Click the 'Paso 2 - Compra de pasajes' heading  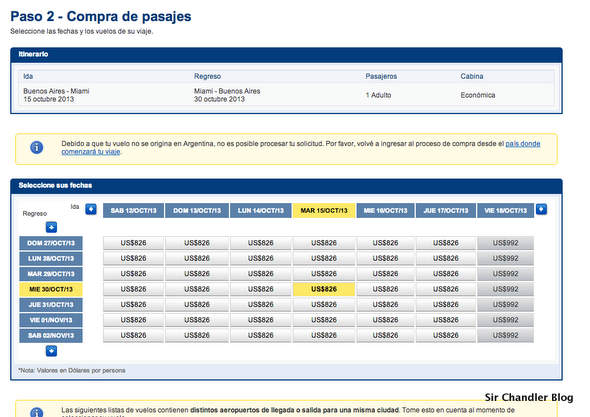point(101,17)
